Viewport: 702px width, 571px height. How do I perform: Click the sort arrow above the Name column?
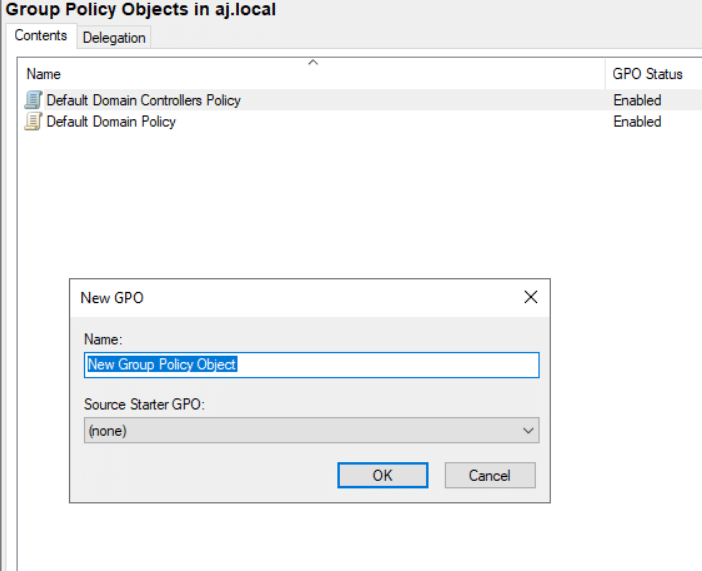pyautogui.click(x=312, y=63)
